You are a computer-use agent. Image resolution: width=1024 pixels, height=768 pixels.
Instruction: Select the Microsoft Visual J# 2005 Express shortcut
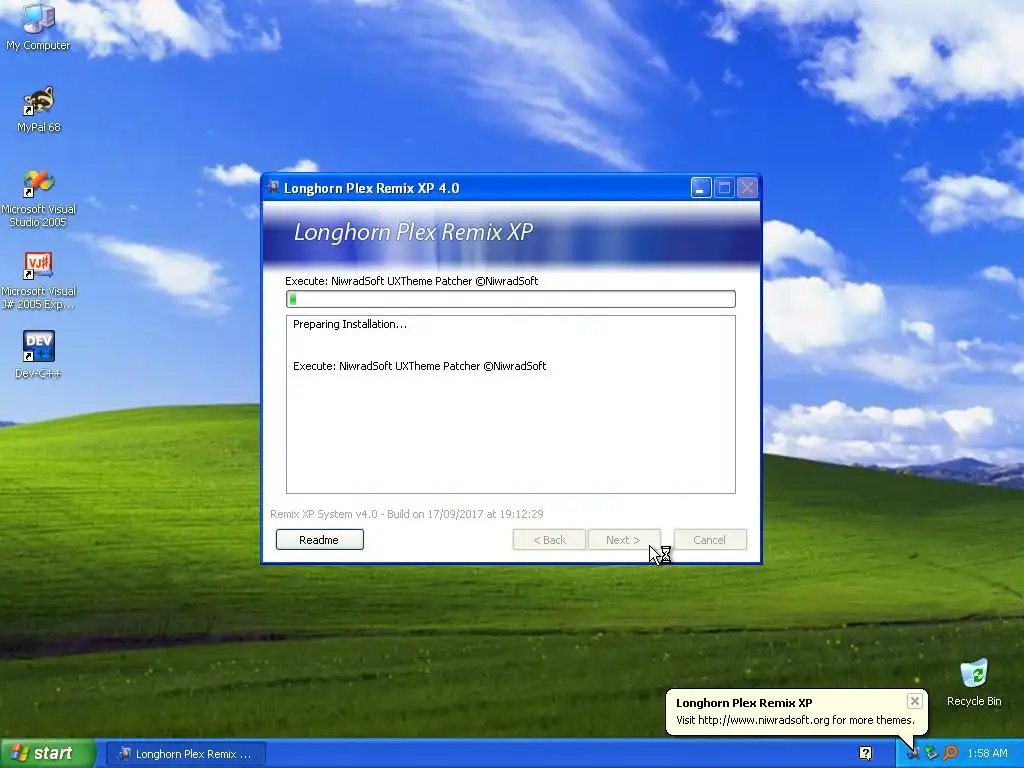39,281
